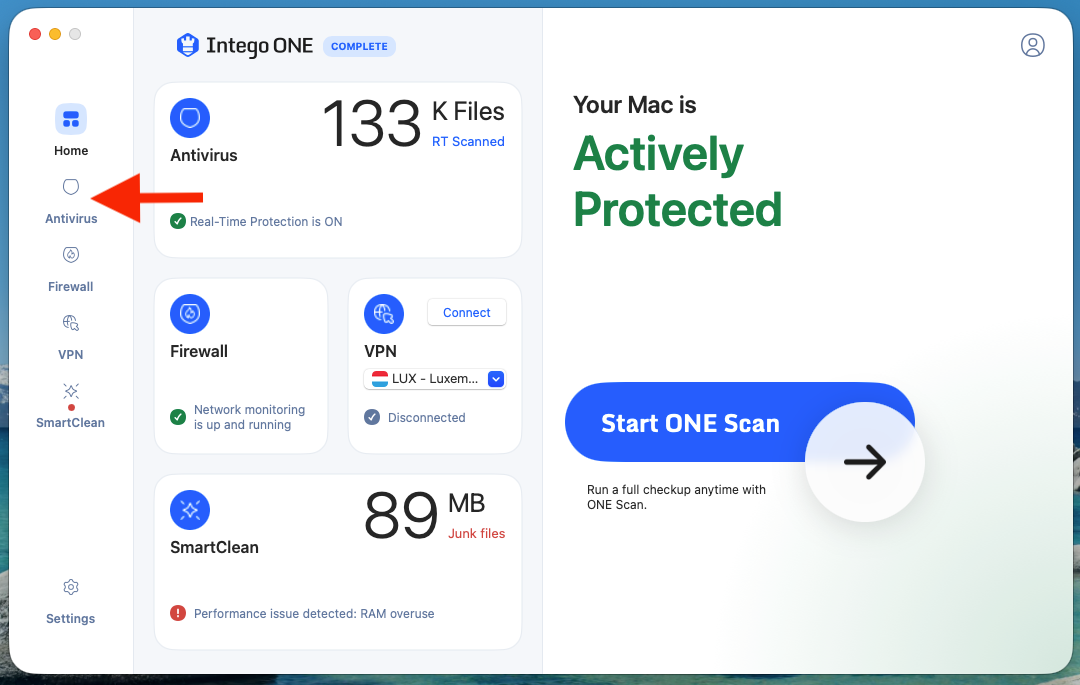Click the SmartClean card title
Image resolution: width=1080 pixels, height=685 pixels.
point(214,547)
